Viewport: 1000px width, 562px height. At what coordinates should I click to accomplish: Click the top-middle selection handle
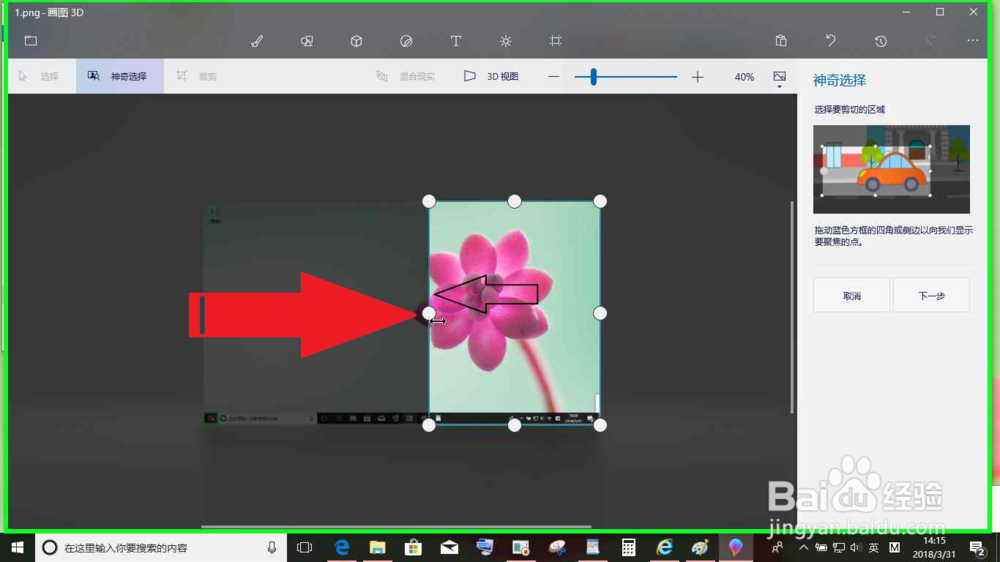(x=515, y=202)
